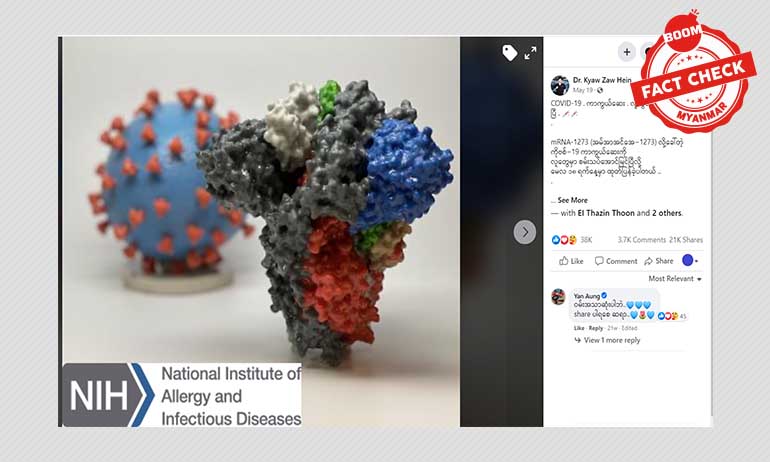Enter fullscreen with the expand arrows icon
Screen dimensions: 770x462
[530, 53]
